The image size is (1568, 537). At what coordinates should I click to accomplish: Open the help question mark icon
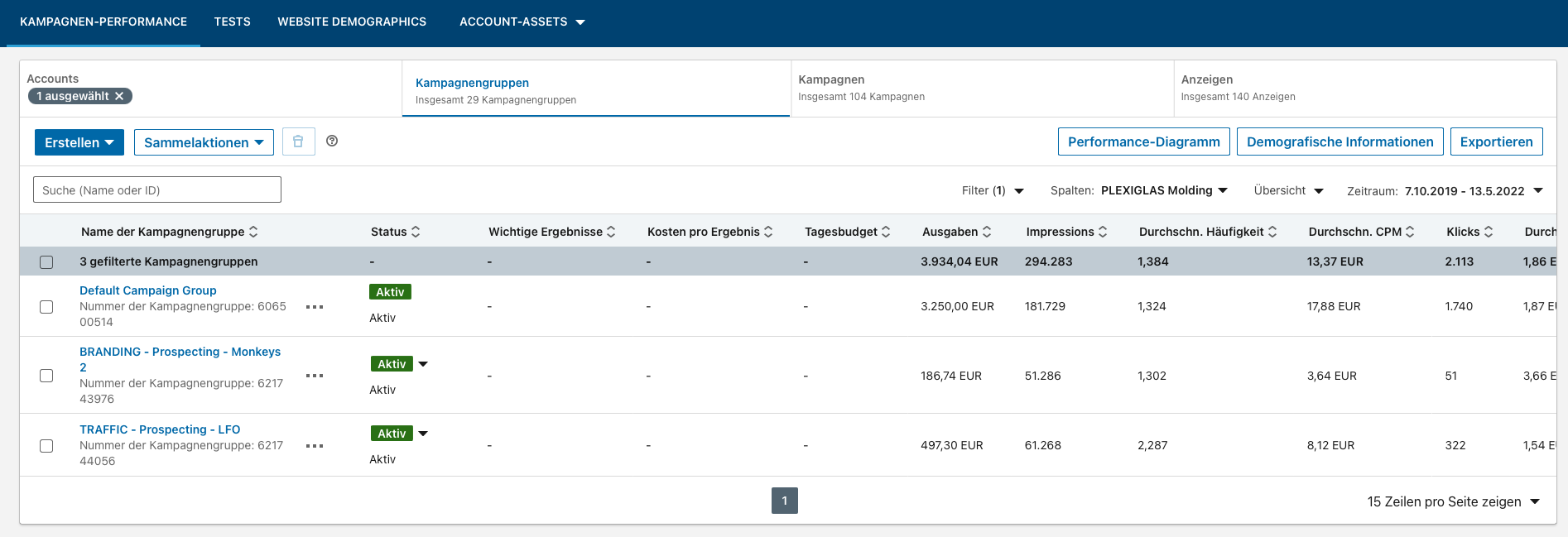tap(332, 141)
